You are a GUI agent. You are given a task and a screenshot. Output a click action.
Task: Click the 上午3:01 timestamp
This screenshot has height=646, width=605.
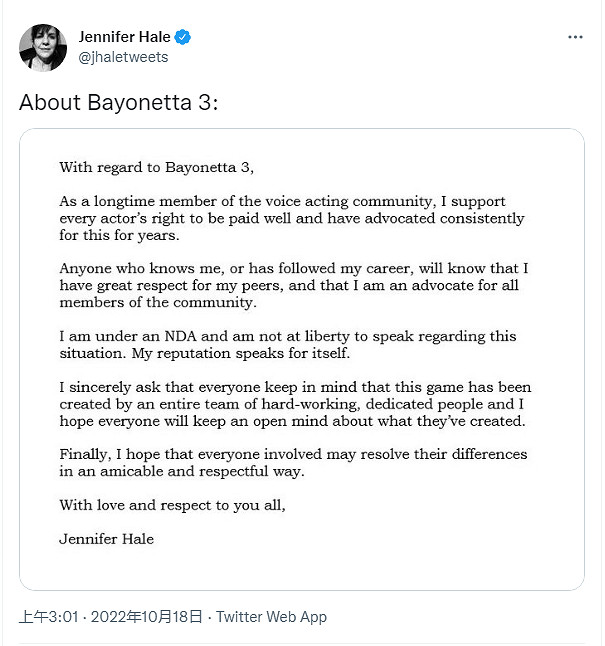tap(49, 617)
